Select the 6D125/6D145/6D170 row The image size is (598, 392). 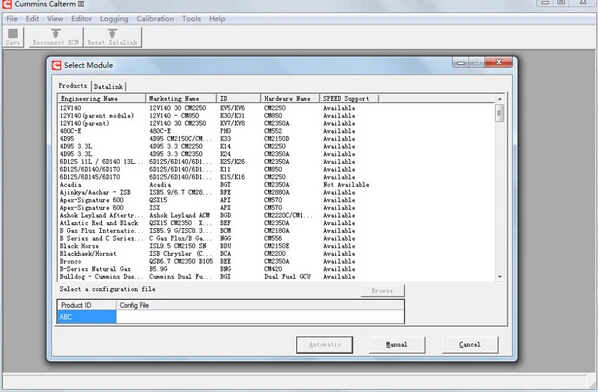tap(277, 177)
